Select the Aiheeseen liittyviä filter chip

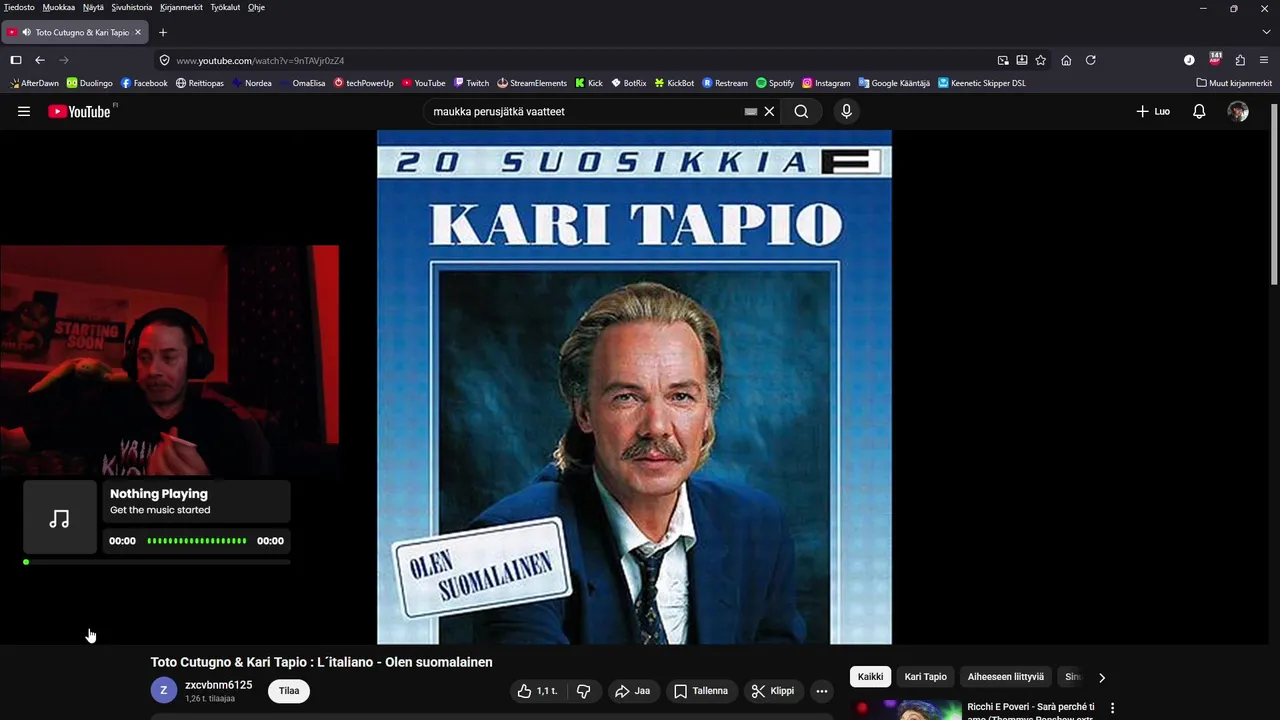coord(1005,677)
